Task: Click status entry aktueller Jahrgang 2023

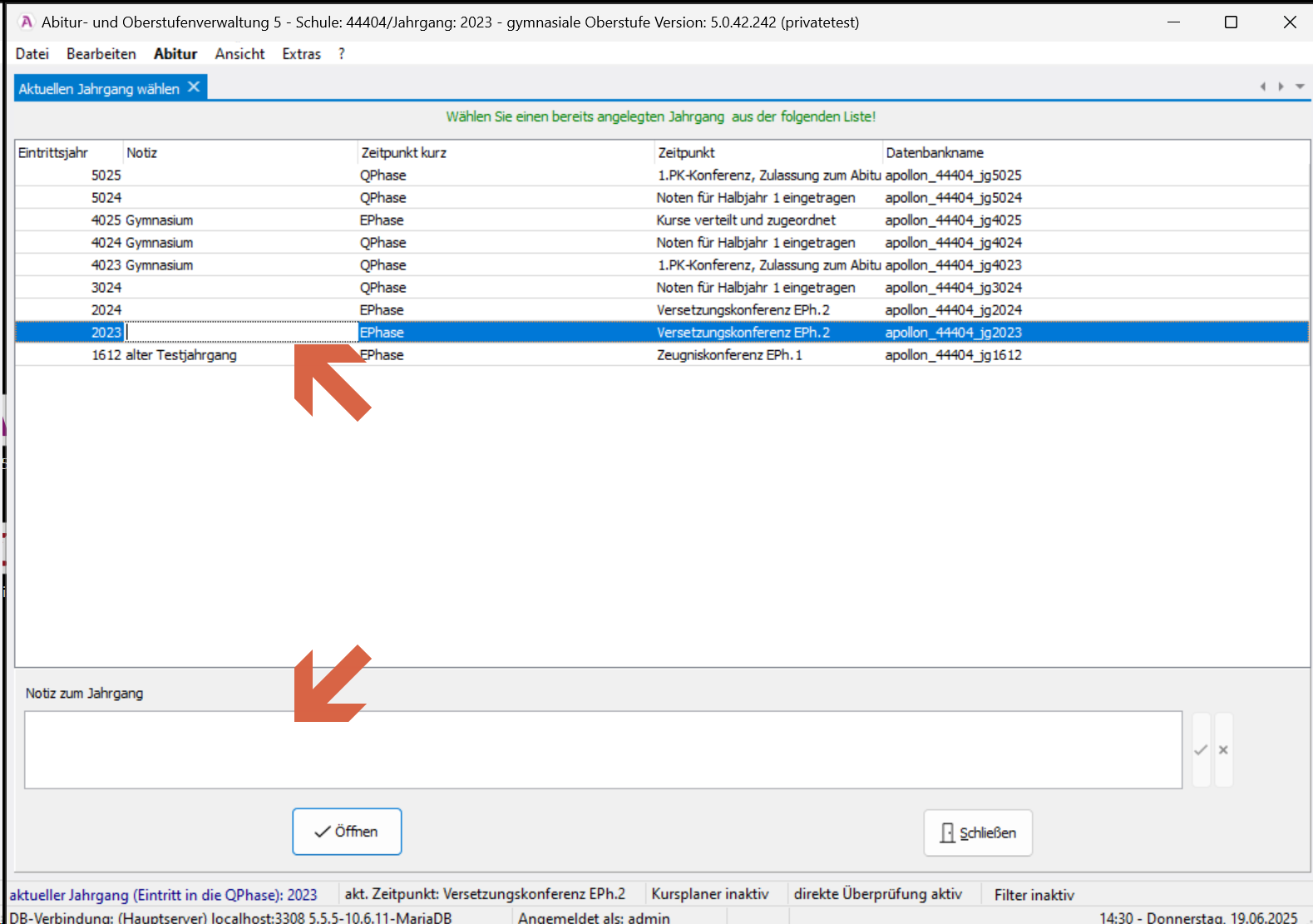Action: 164,895
